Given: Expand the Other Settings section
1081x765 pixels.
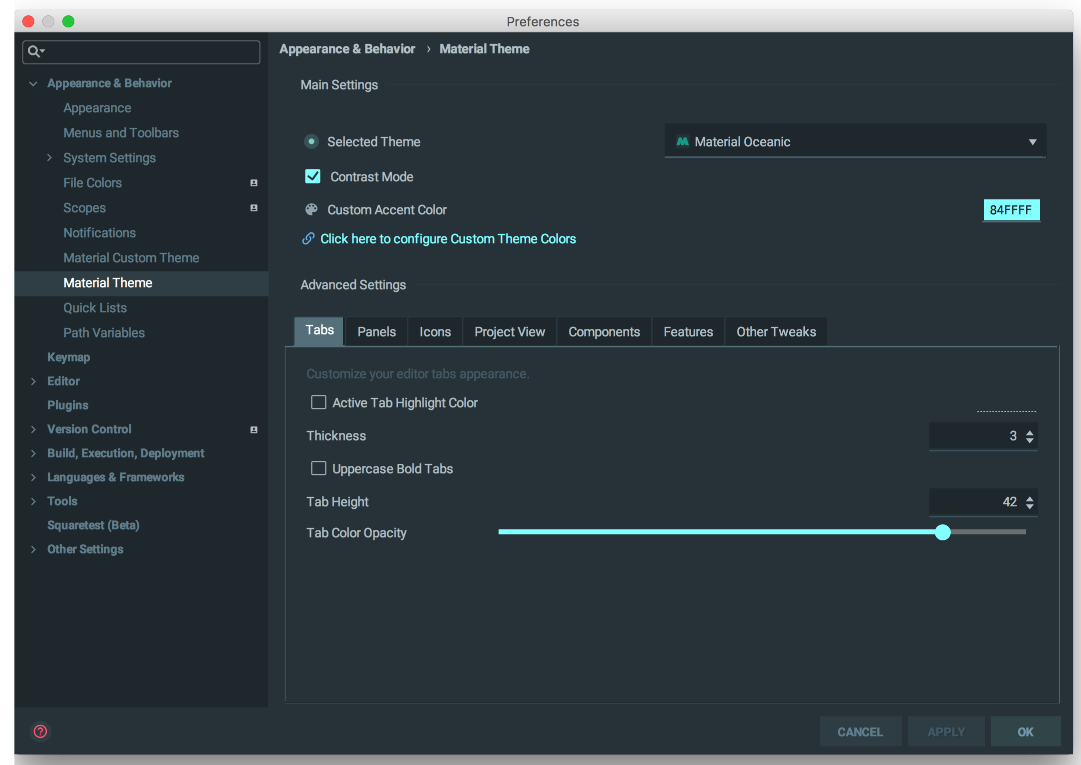Looking at the screenshot, I should [x=33, y=549].
